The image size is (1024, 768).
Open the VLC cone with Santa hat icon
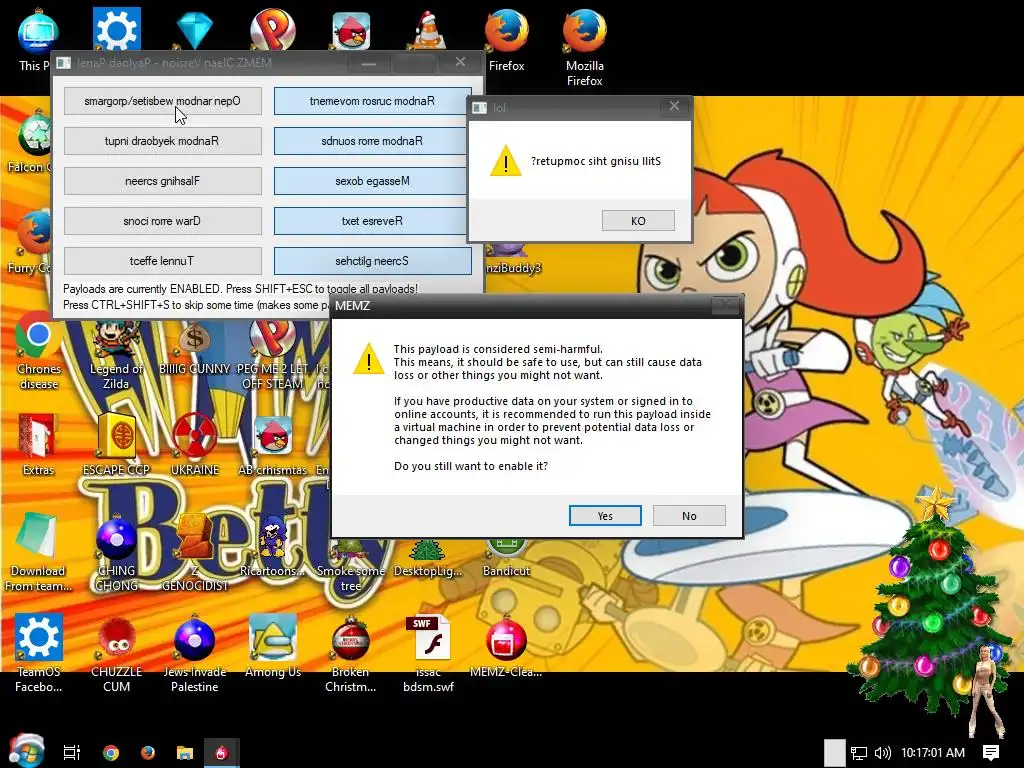(x=429, y=30)
